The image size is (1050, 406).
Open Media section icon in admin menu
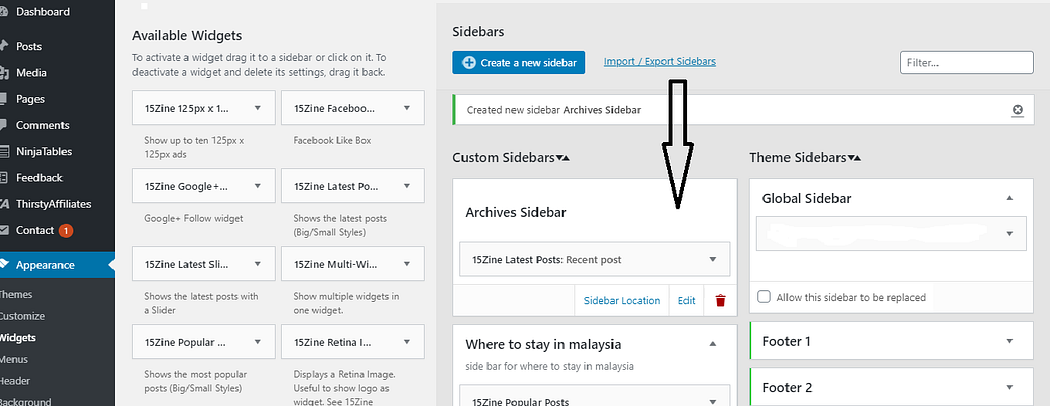tap(3, 72)
